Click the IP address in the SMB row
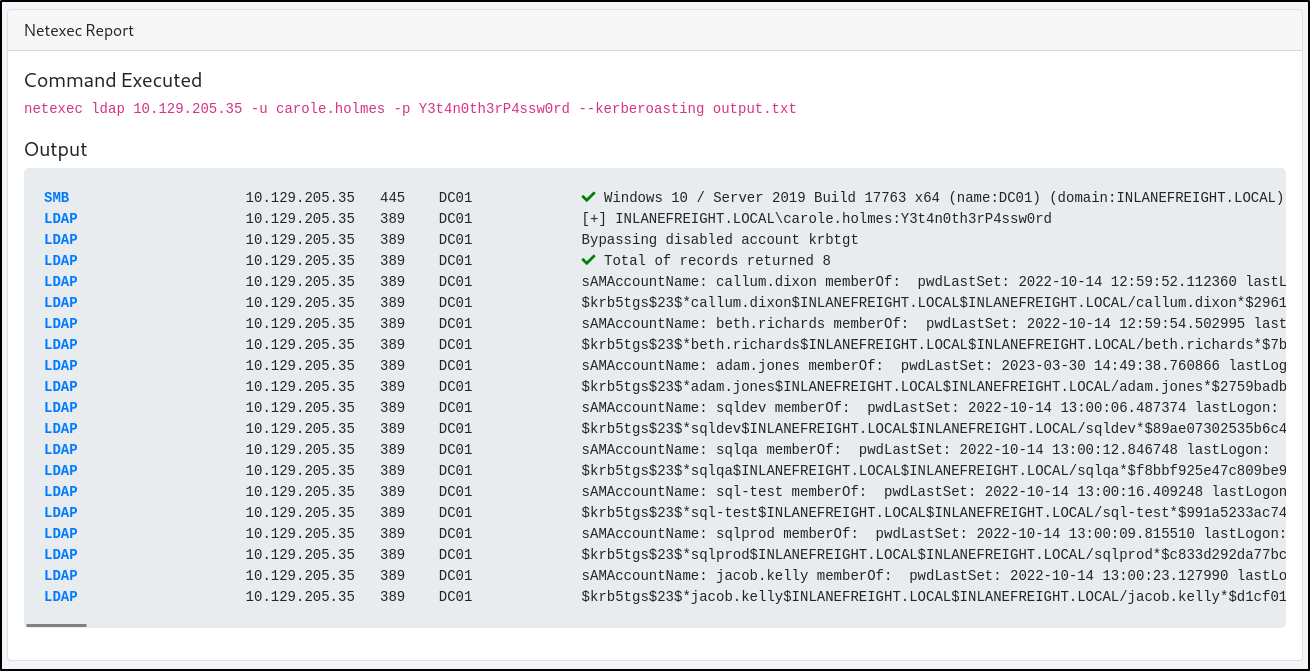The width and height of the screenshot is (1310, 671). tap(300, 198)
